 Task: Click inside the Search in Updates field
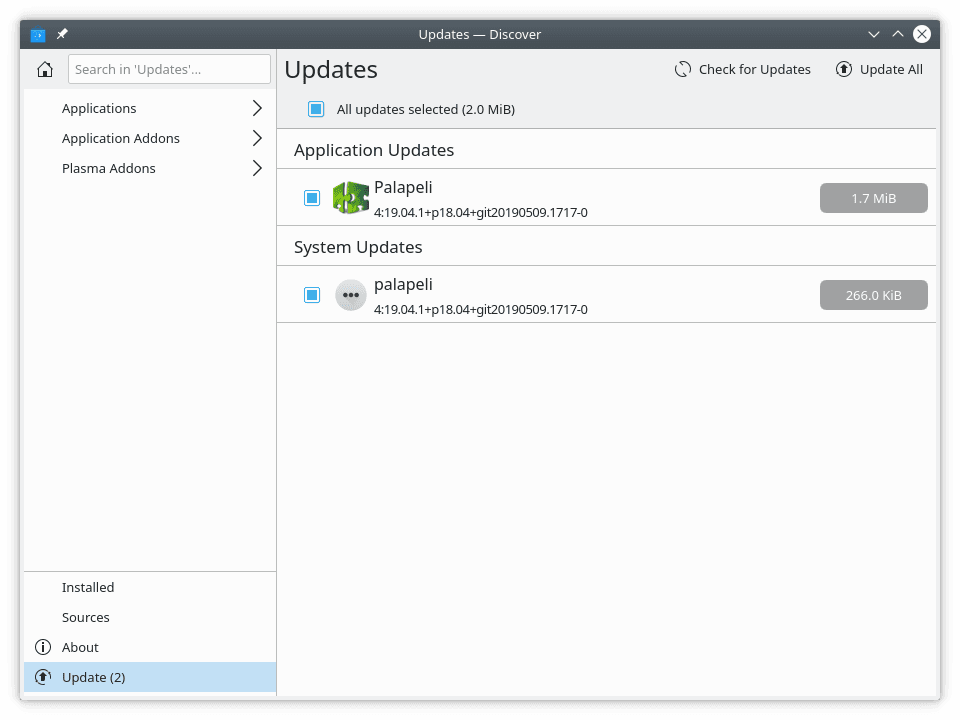point(168,69)
